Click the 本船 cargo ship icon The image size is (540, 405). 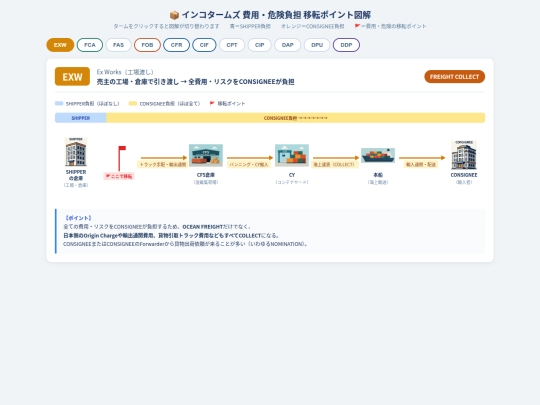tap(378, 156)
